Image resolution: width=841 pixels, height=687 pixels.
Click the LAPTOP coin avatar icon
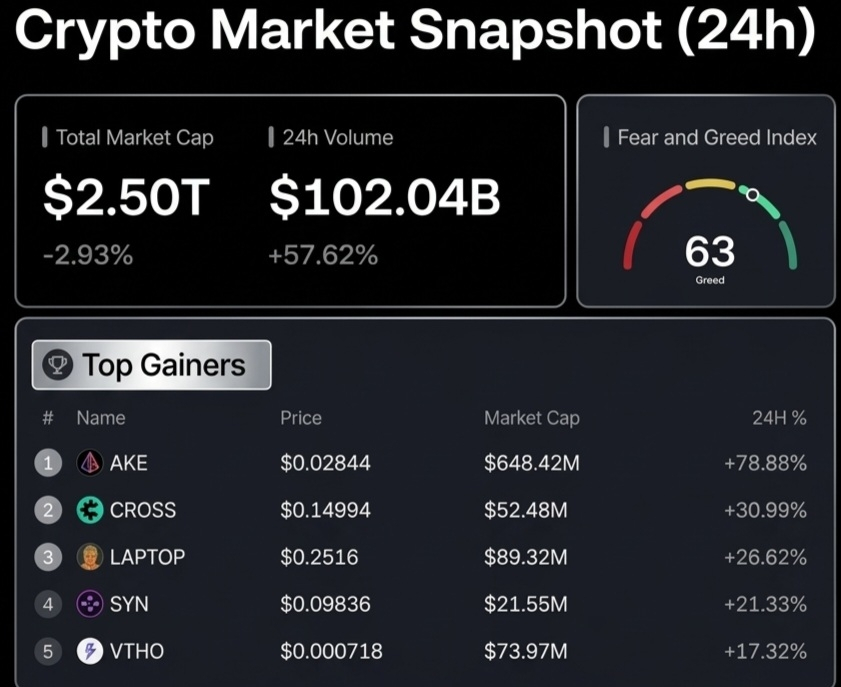(x=90, y=557)
